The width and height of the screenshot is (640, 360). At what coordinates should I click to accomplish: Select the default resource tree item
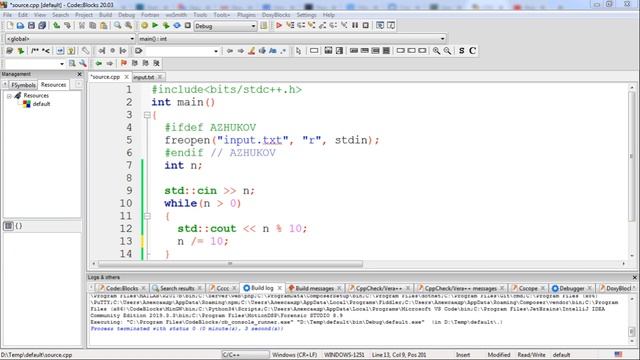tap(41, 104)
